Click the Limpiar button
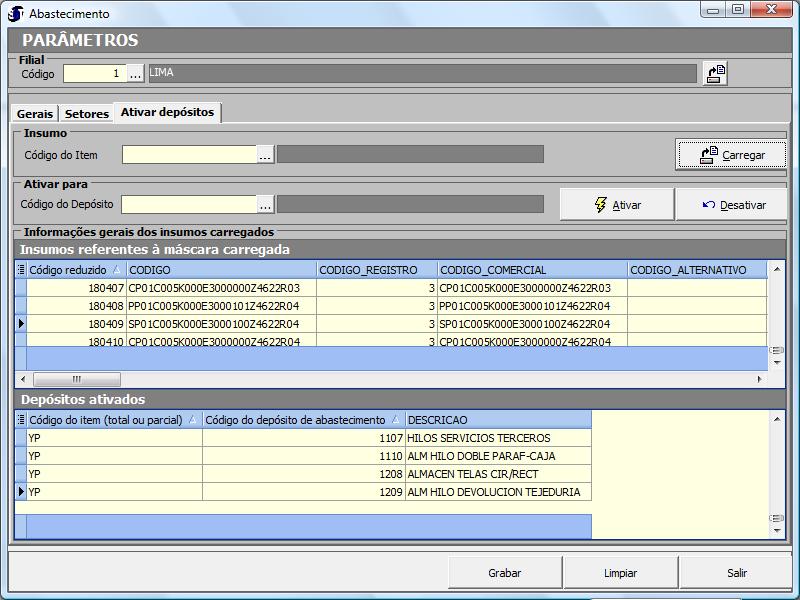The width and height of the screenshot is (800, 600). click(621, 573)
